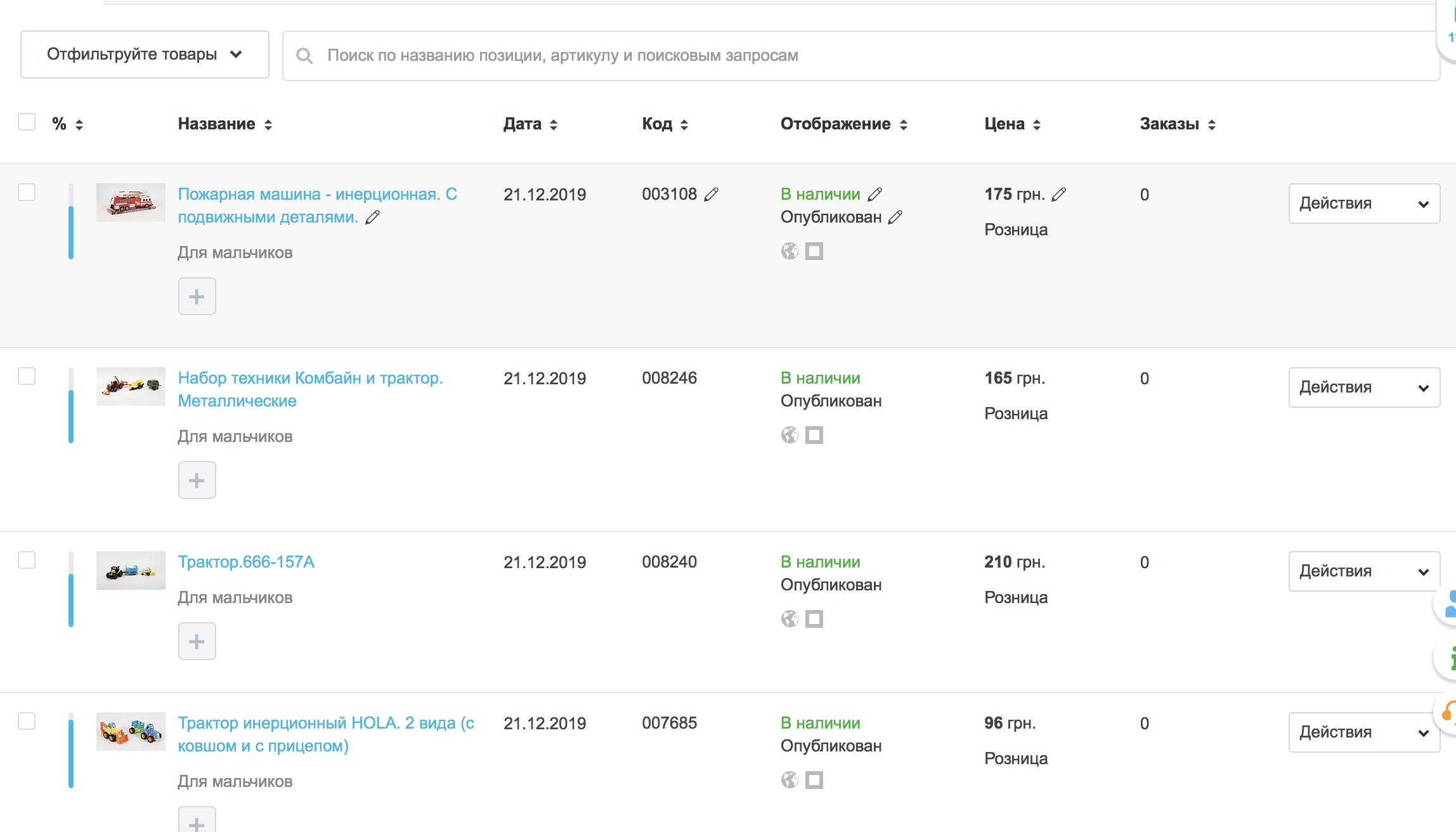Click globe icon in Трактор HOLA row
This screenshot has height=832, width=1456.
coord(790,780)
